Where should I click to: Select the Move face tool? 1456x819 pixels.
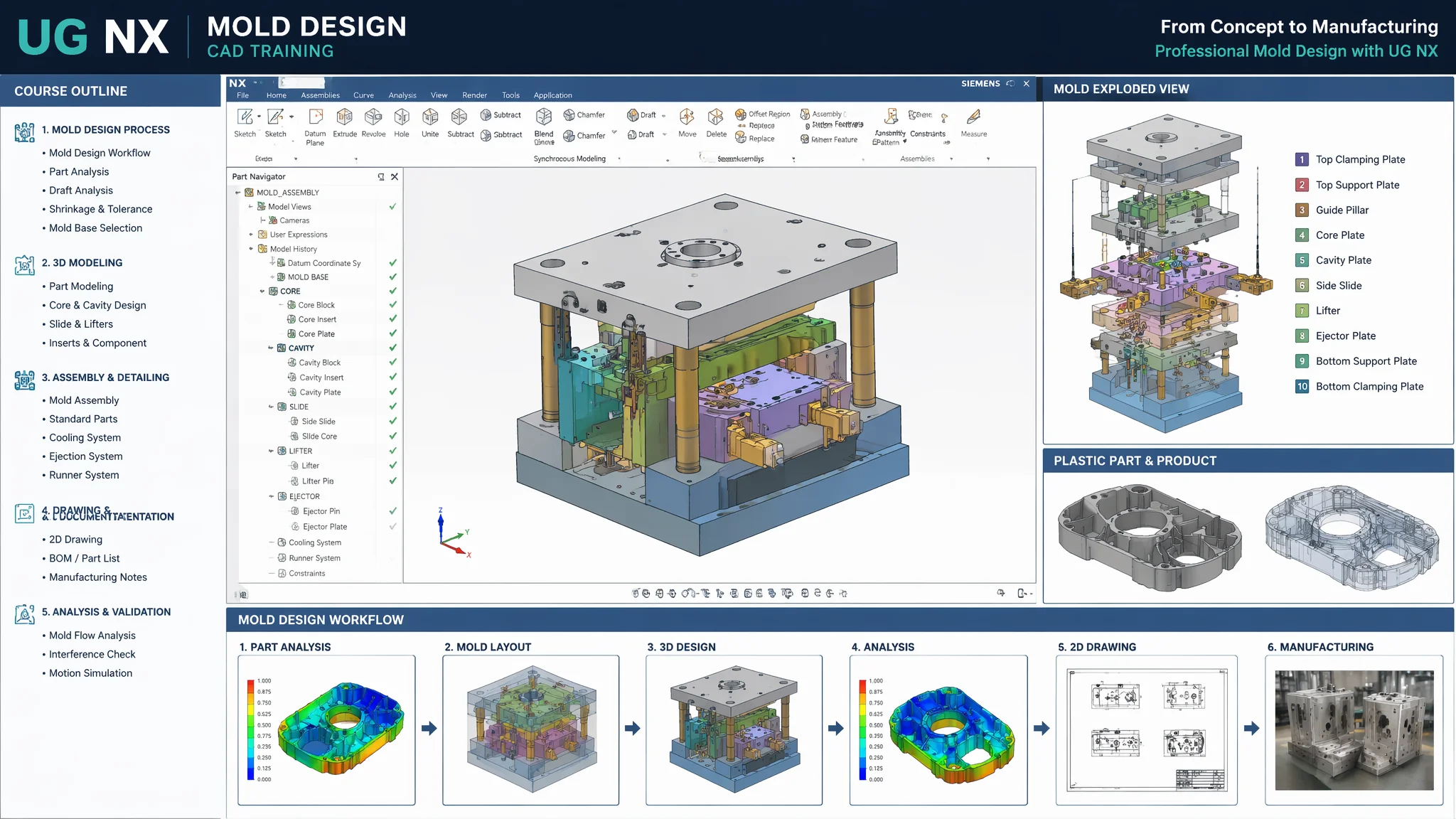tap(687, 123)
